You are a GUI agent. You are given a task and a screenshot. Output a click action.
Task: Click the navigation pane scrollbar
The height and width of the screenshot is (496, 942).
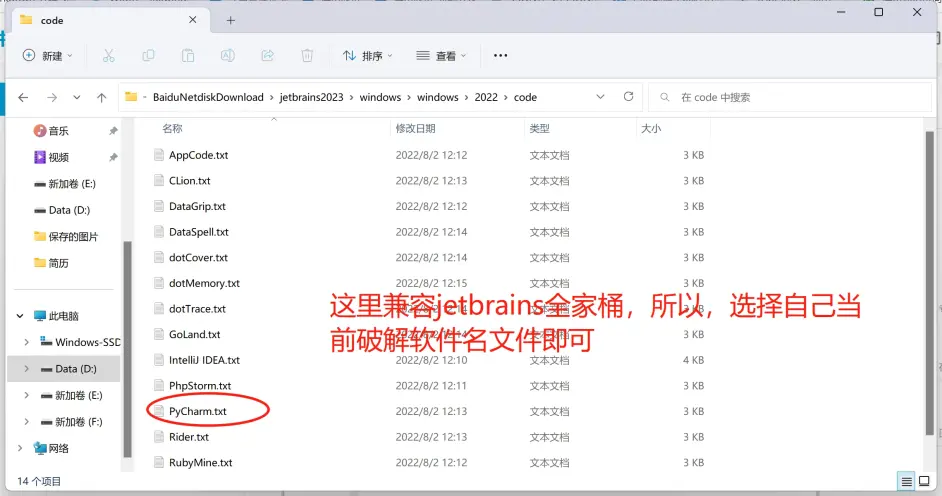[127, 348]
